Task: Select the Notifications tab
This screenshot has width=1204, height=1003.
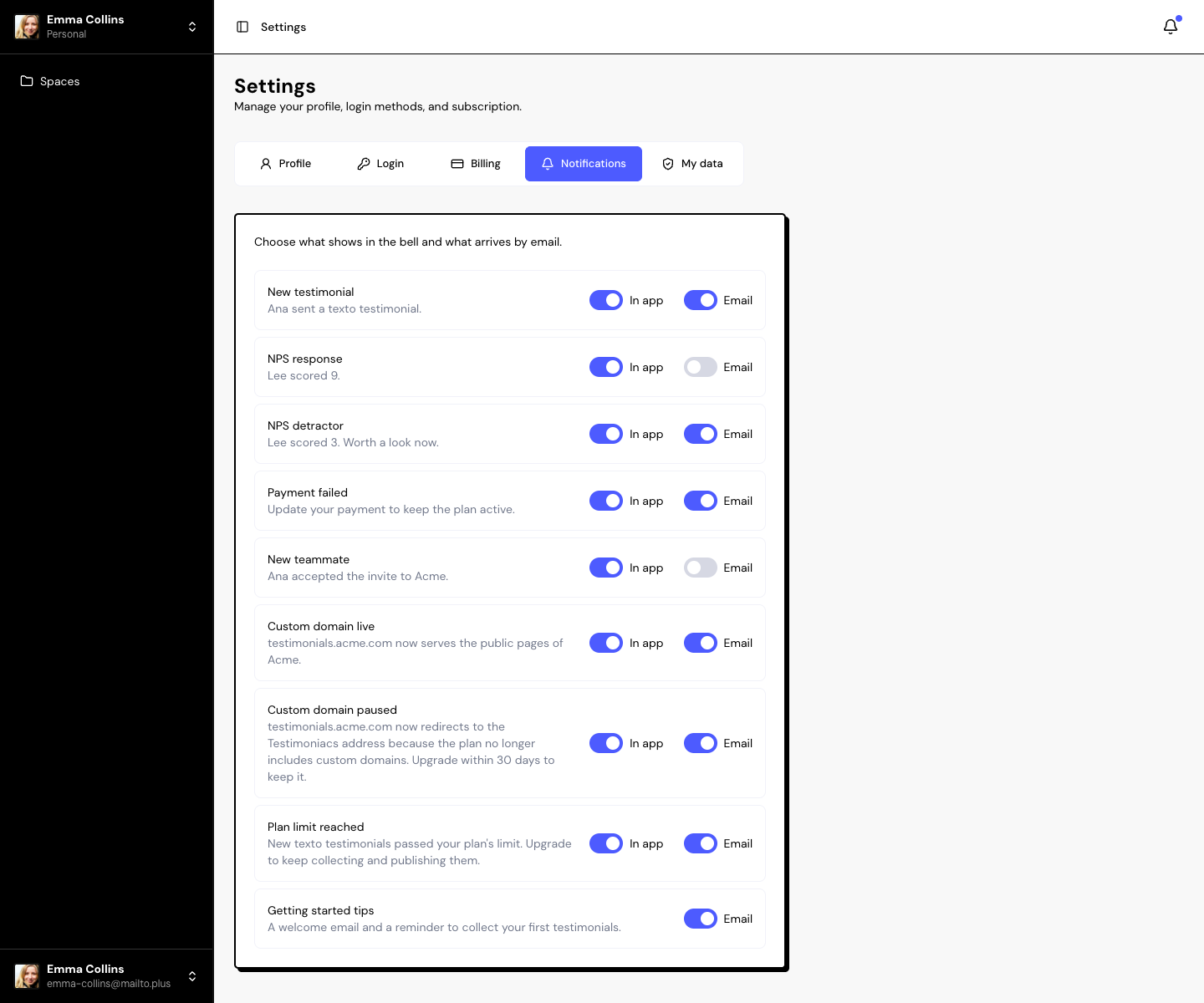Action: click(584, 164)
